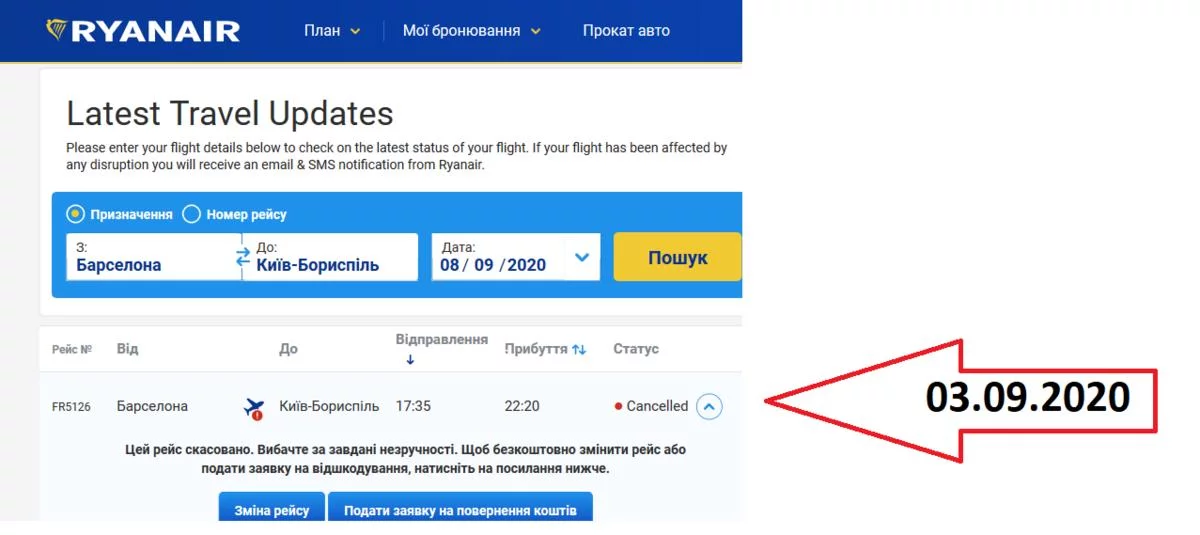This screenshot has width=1200, height=535.
Task: Click Подати заявку на повернення коштів
Action: (x=460, y=509)
